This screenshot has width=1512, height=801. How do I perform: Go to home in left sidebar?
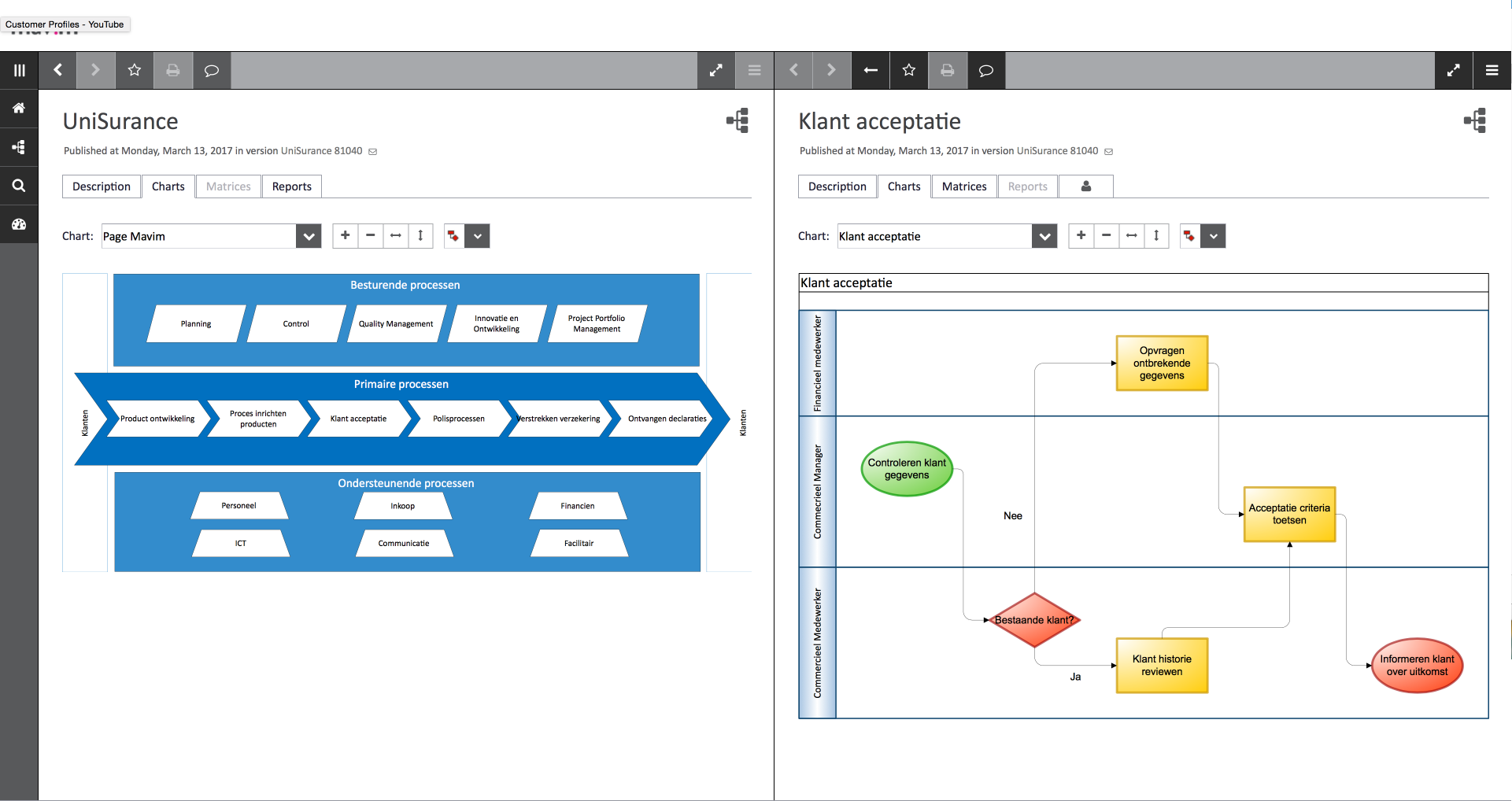coord(19,109)
